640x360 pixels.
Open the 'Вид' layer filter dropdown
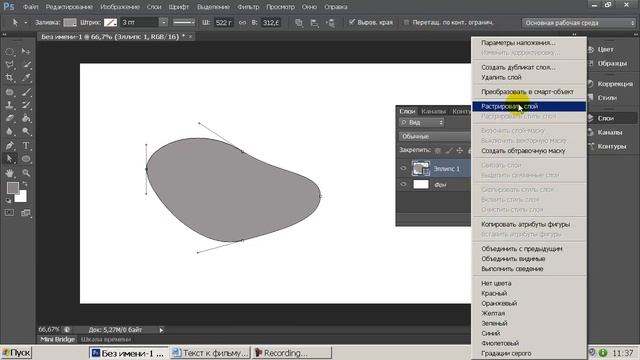click(x=422, y=122)
